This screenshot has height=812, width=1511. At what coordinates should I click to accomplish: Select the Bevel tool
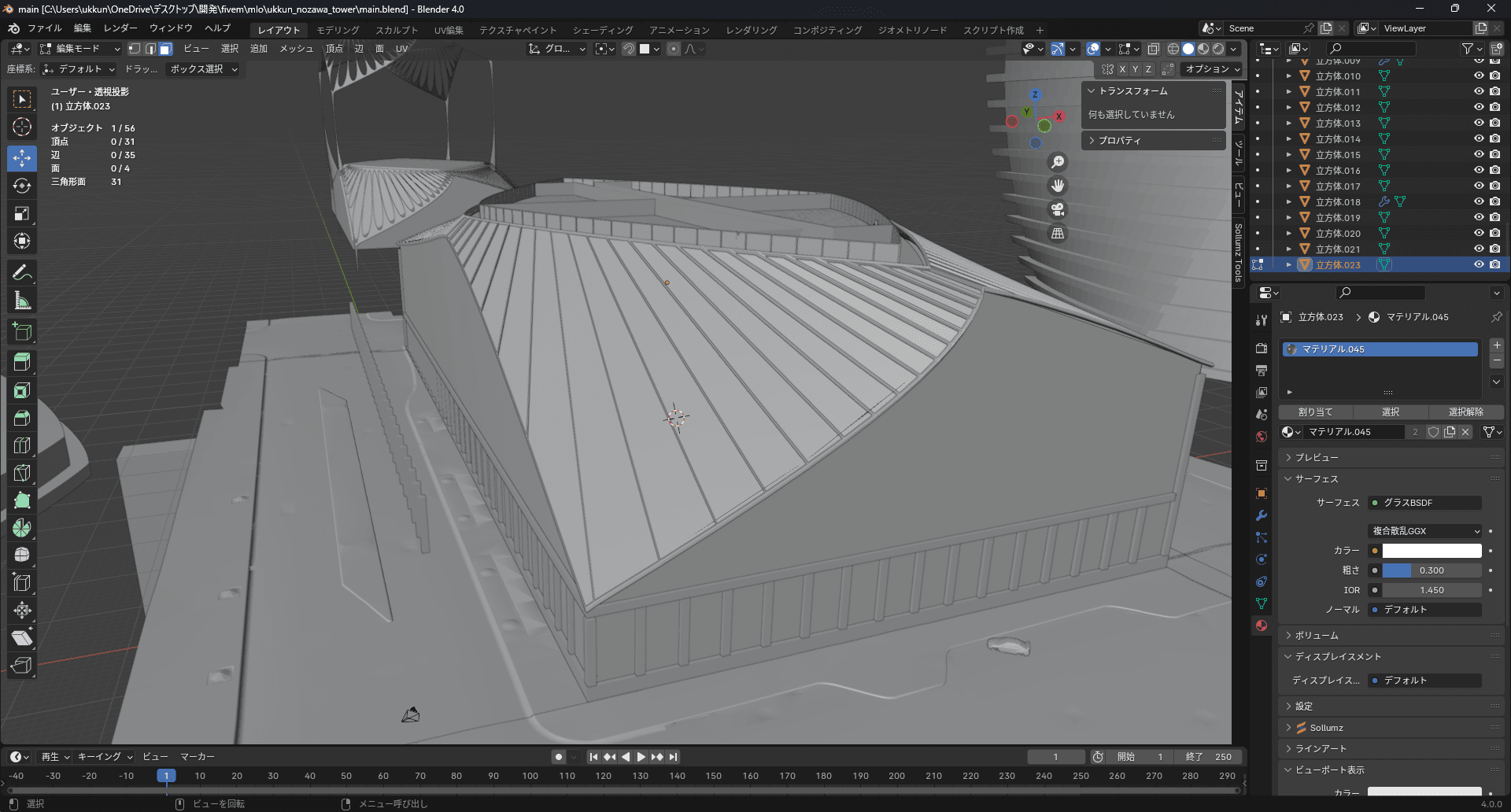(22, 418)
